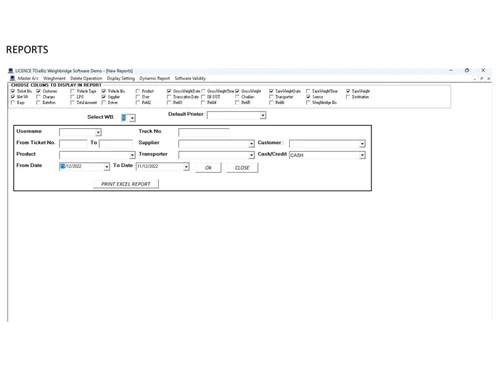Uncheck the Net Wt column checkbox
Image resolution: width=500 pixels, height=375 pixels.
click(13, 97)
